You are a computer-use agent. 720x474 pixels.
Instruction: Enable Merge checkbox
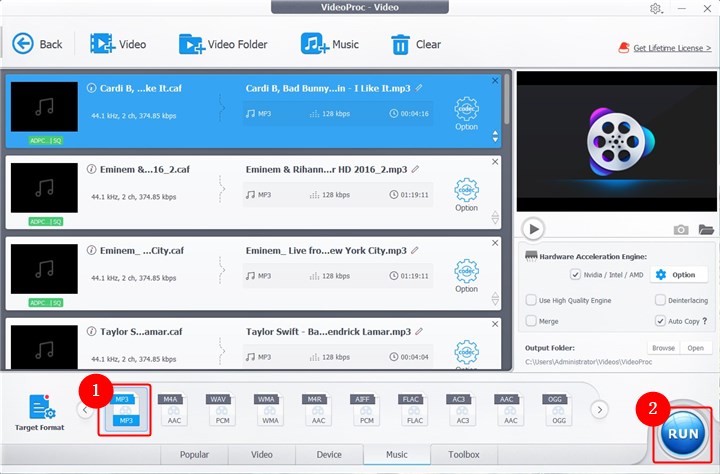[531, 321]
